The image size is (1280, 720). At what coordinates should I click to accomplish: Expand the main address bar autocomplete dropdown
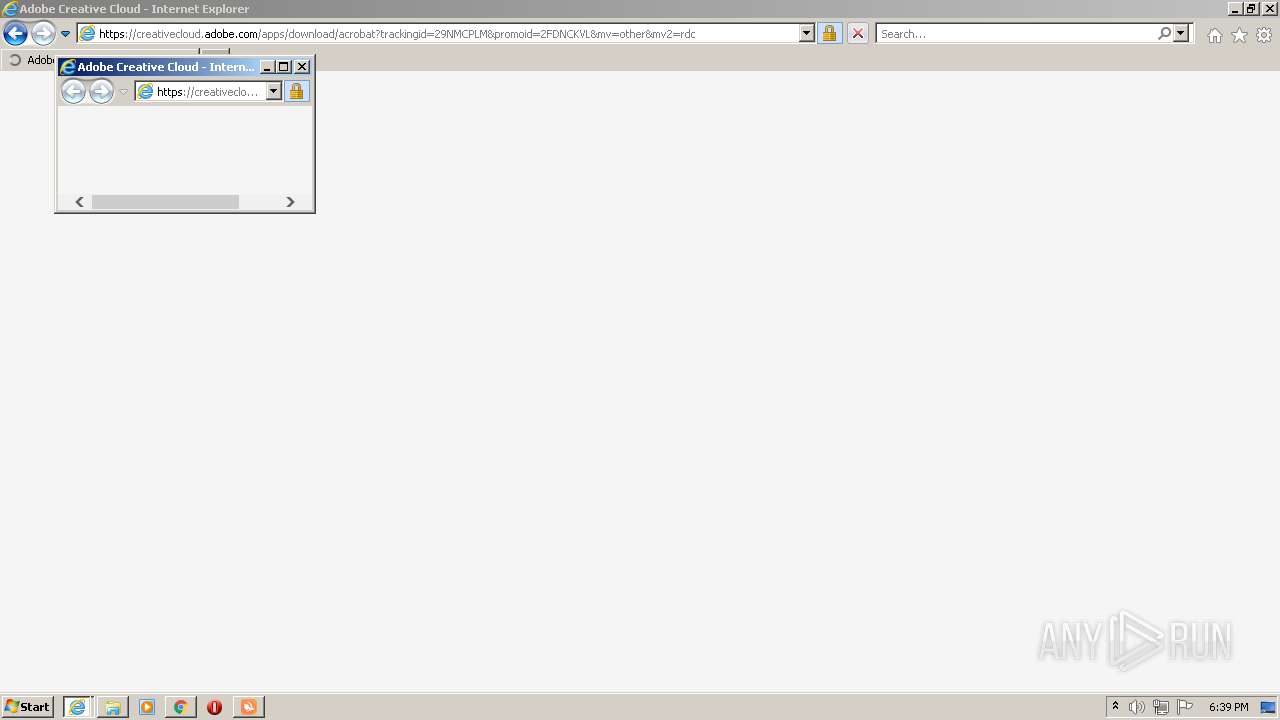807,33
